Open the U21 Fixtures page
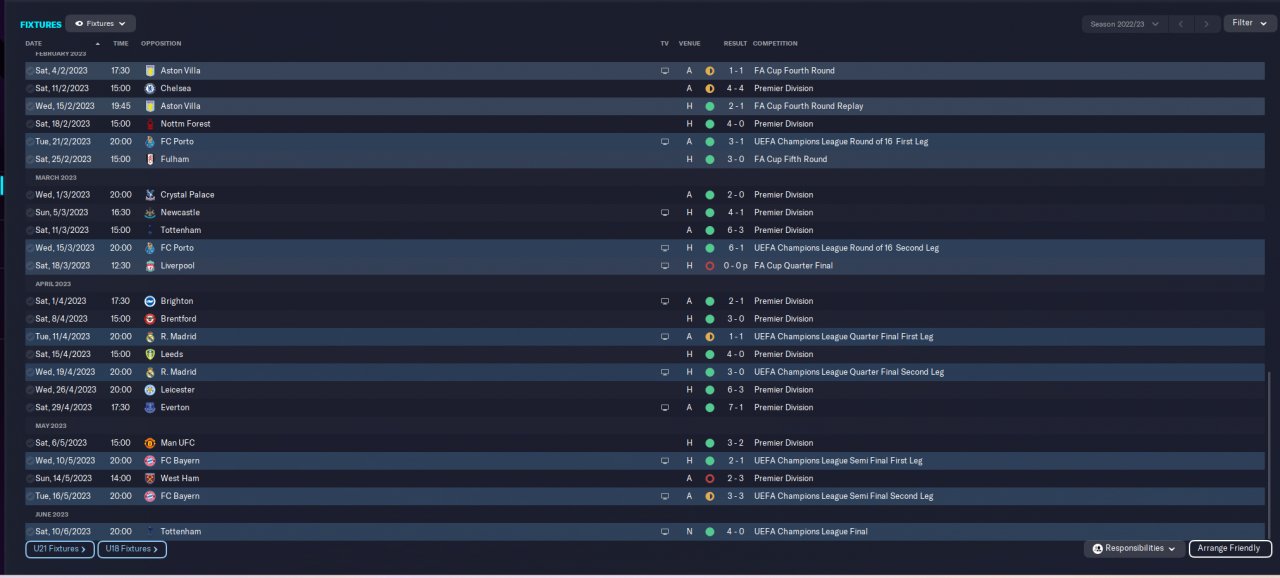Image resolution: width=1280 pixels, height=578 pixels. point(60,549)
